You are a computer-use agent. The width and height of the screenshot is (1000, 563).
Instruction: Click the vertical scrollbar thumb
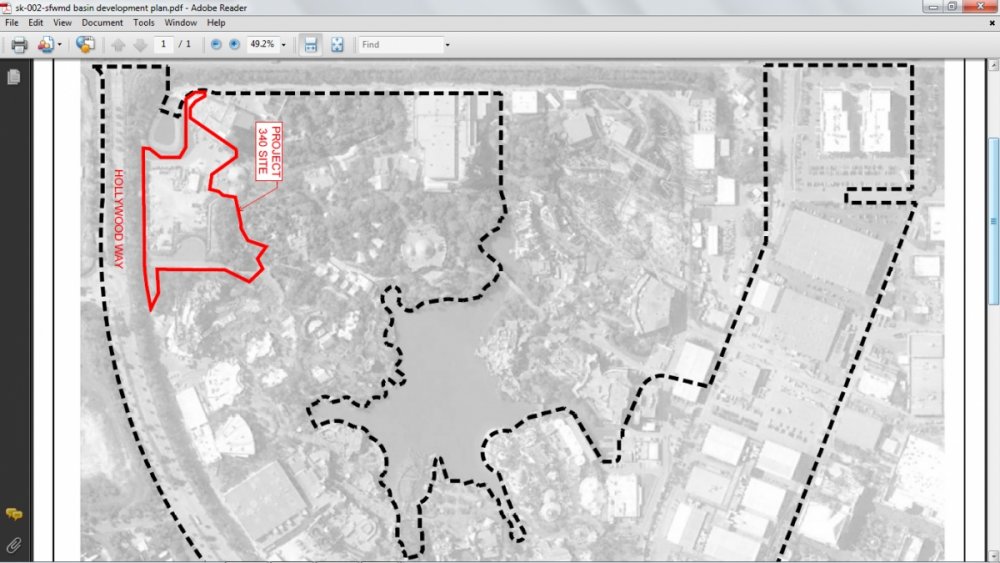[x=993, y=220]
